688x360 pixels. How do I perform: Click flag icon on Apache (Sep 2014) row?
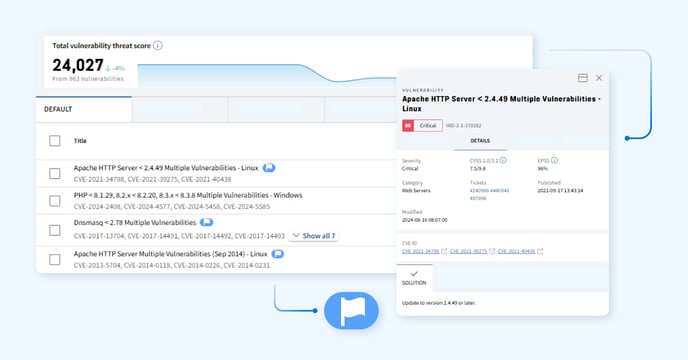click(x=277, y=254)
